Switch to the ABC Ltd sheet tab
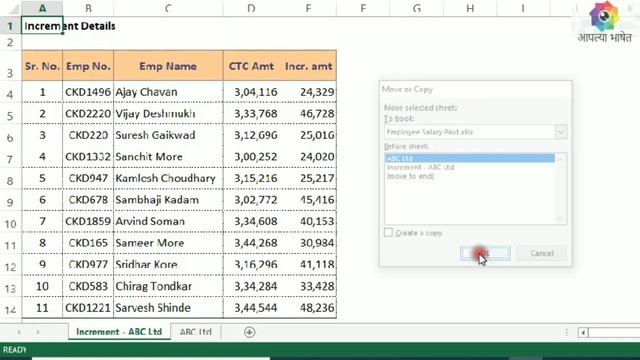Screen dimensions: 640x360 coord(196,332)
